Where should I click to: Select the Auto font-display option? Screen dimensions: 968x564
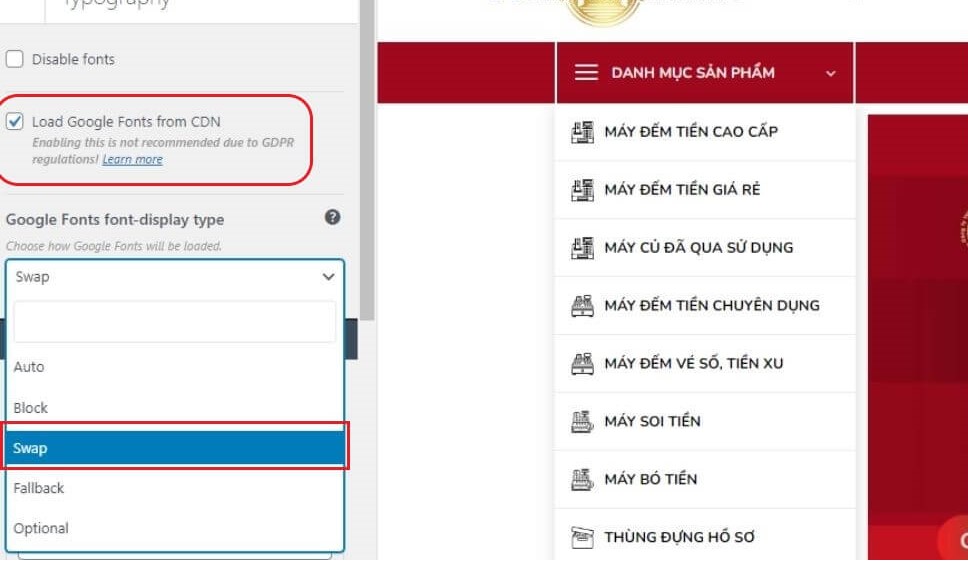175,367
